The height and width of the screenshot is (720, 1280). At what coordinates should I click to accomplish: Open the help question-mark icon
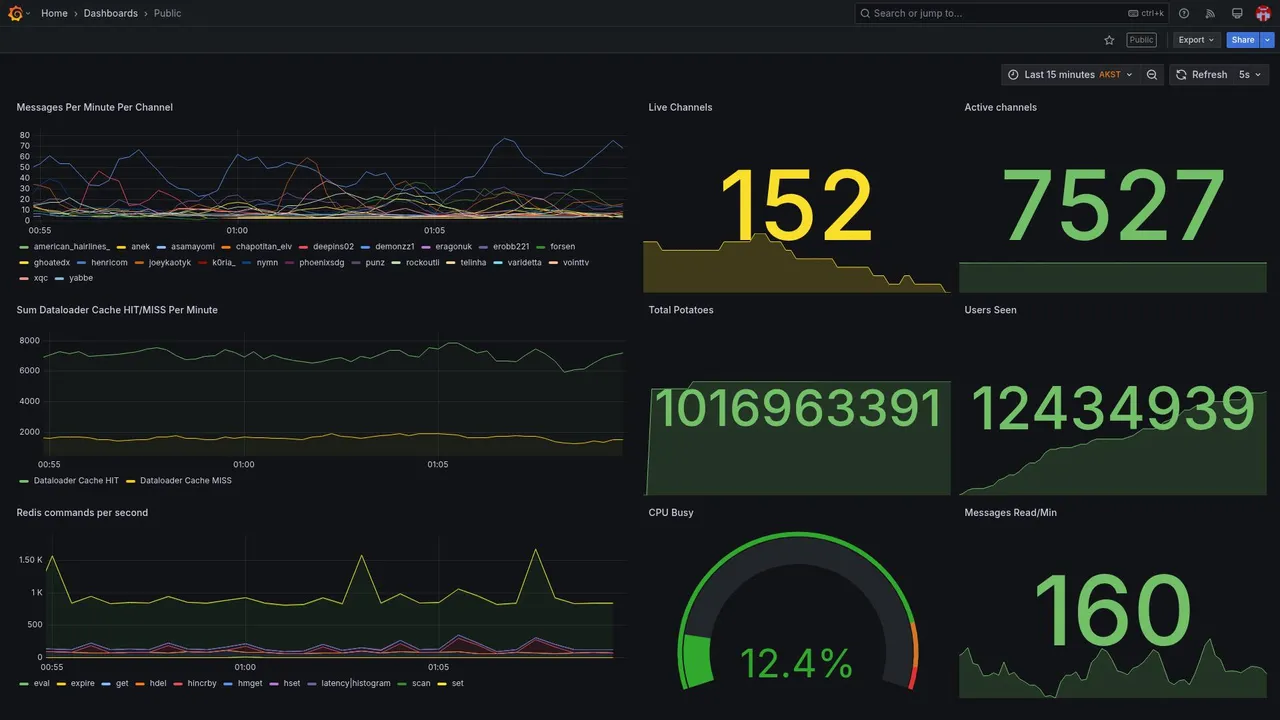coord(1184,13)
